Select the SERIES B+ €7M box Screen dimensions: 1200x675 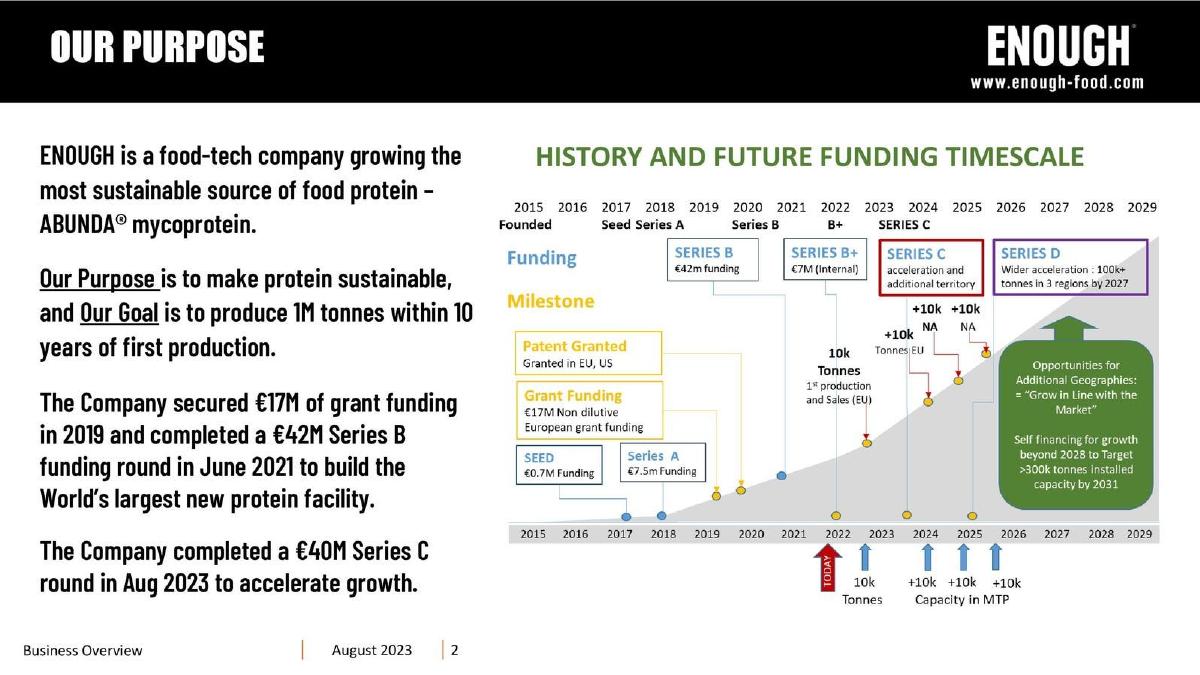coord(827,260)
